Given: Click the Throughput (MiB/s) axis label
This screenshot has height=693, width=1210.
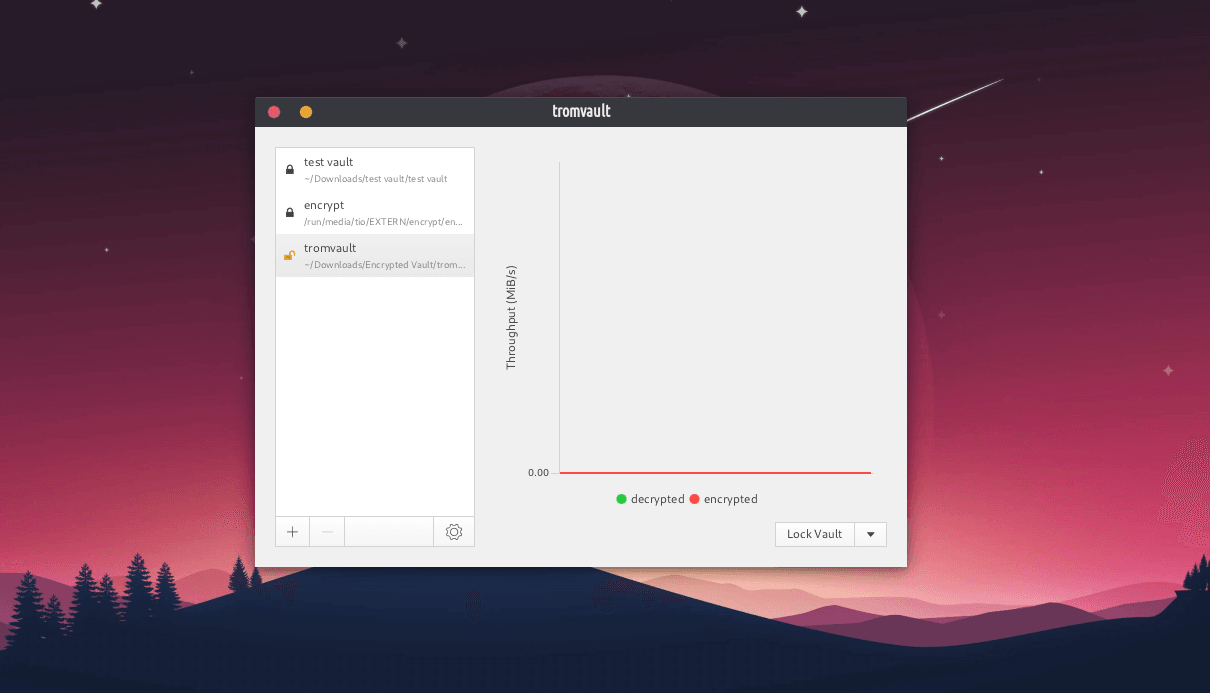Looking at the screenshot, I should tap(511, 317).
